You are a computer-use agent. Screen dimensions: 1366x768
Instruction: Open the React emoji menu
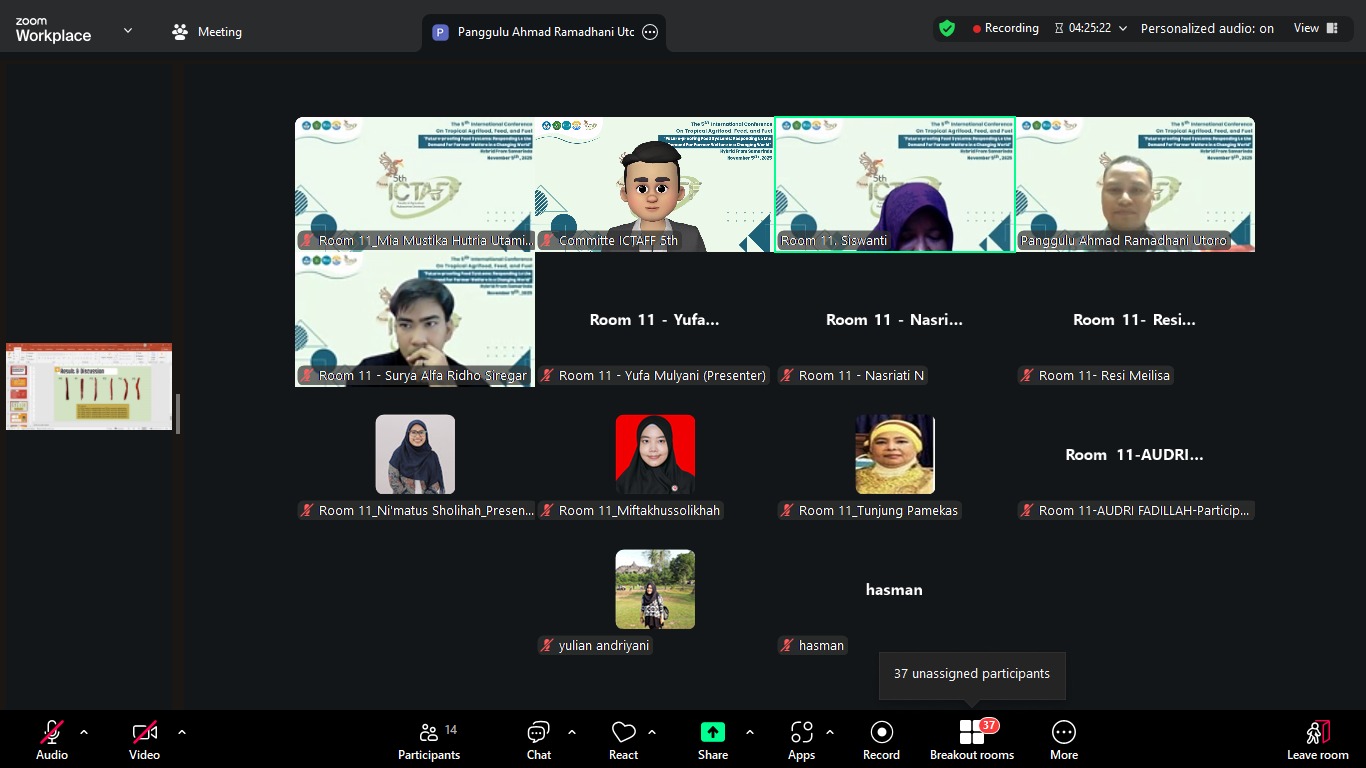click(x=624, y=740)
